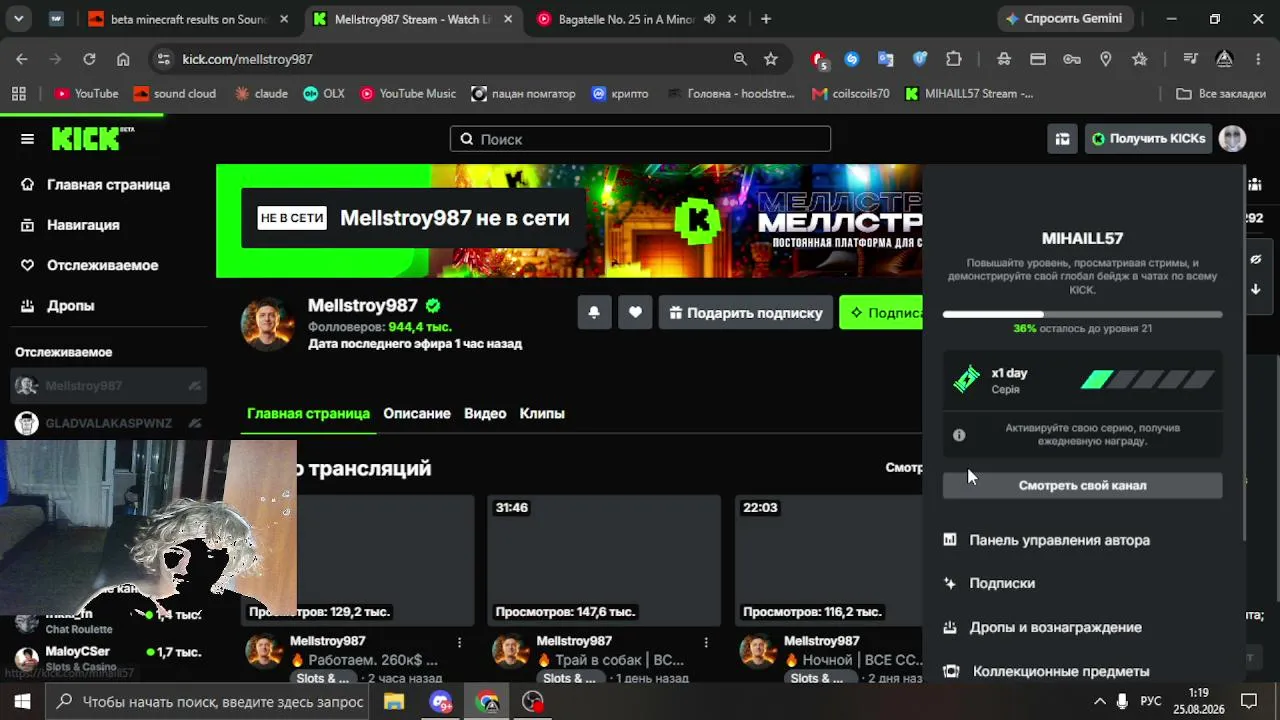Click the Google Translate extension icon
Viewport: 1280px width, 720px height.
886,59
